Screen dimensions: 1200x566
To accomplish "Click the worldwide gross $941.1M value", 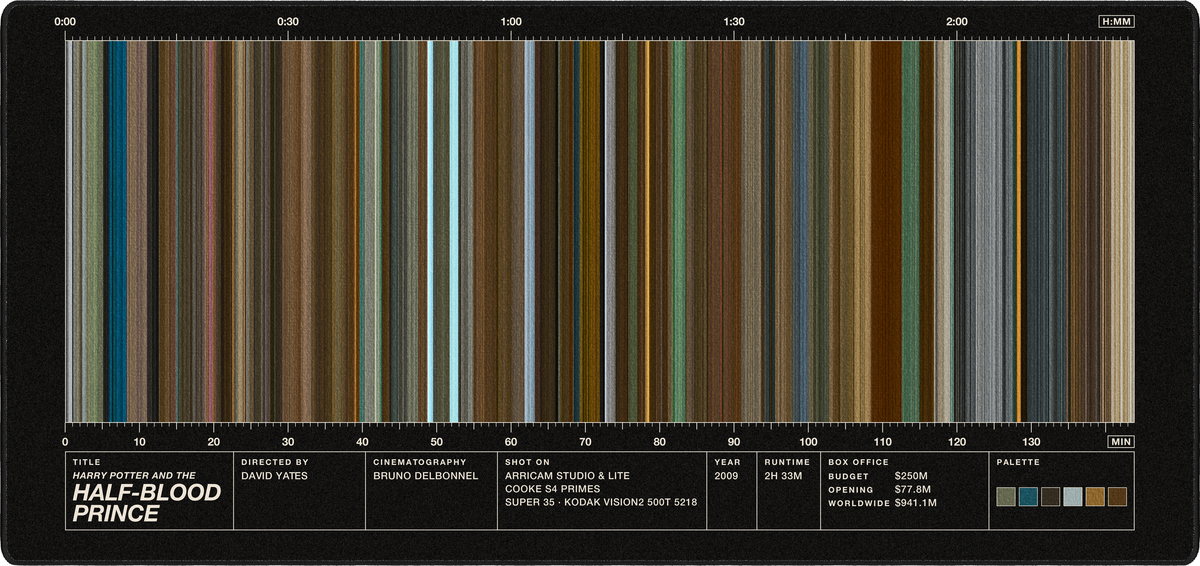I will (x=916, y=503).
